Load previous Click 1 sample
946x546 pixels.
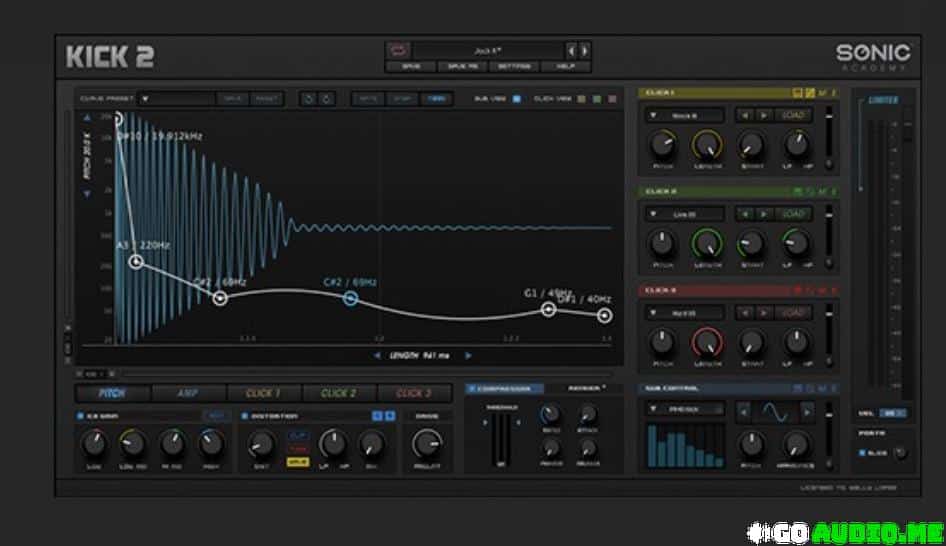tap(745, 115)
